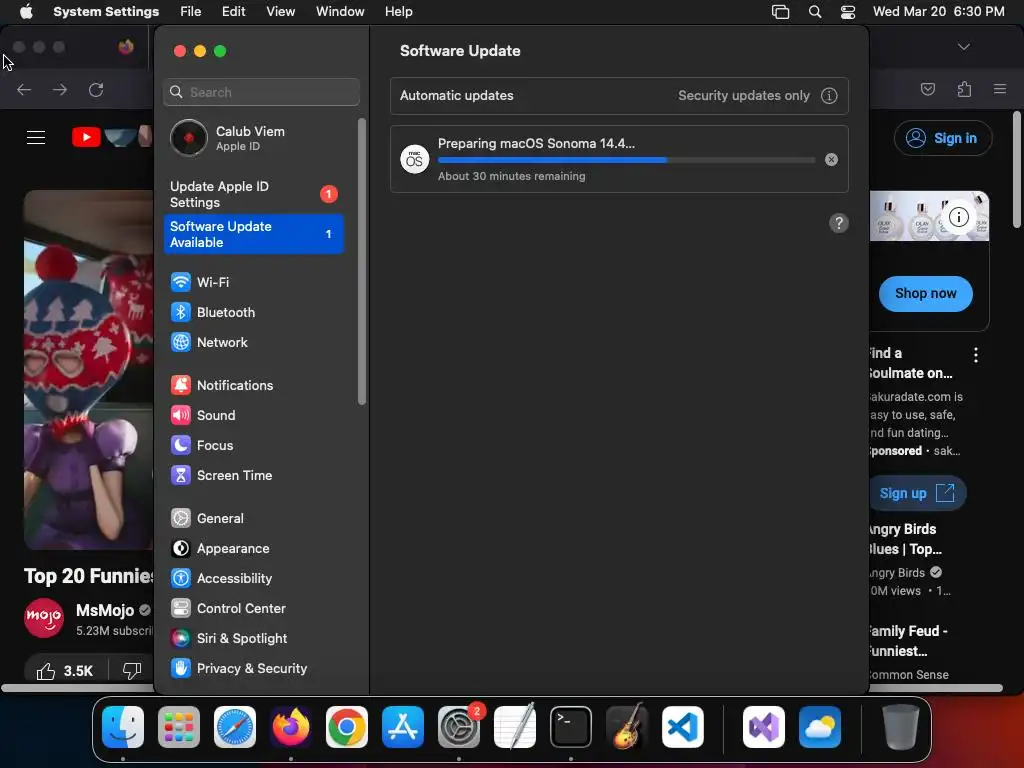Open TextEdit from the Dock
This screenshot has width=1024, height=768.
pos(515,727)
